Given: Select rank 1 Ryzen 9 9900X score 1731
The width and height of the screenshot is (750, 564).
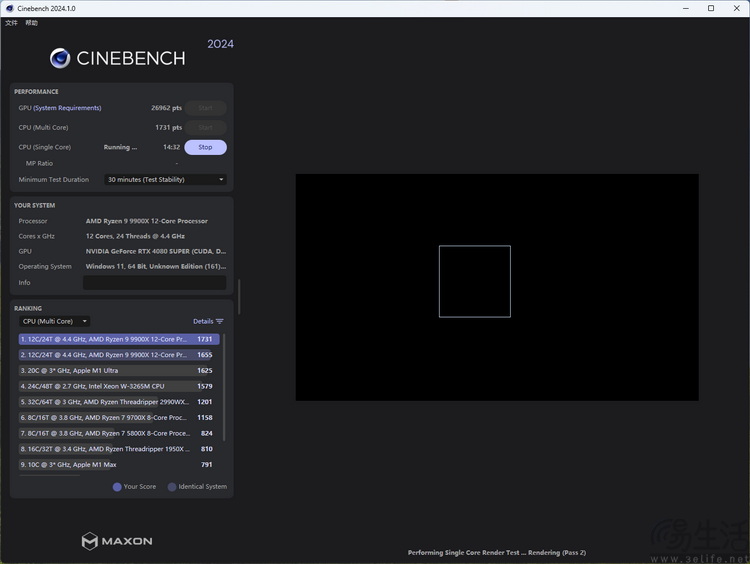Looking at the screenshot, I should click(119, 339).
